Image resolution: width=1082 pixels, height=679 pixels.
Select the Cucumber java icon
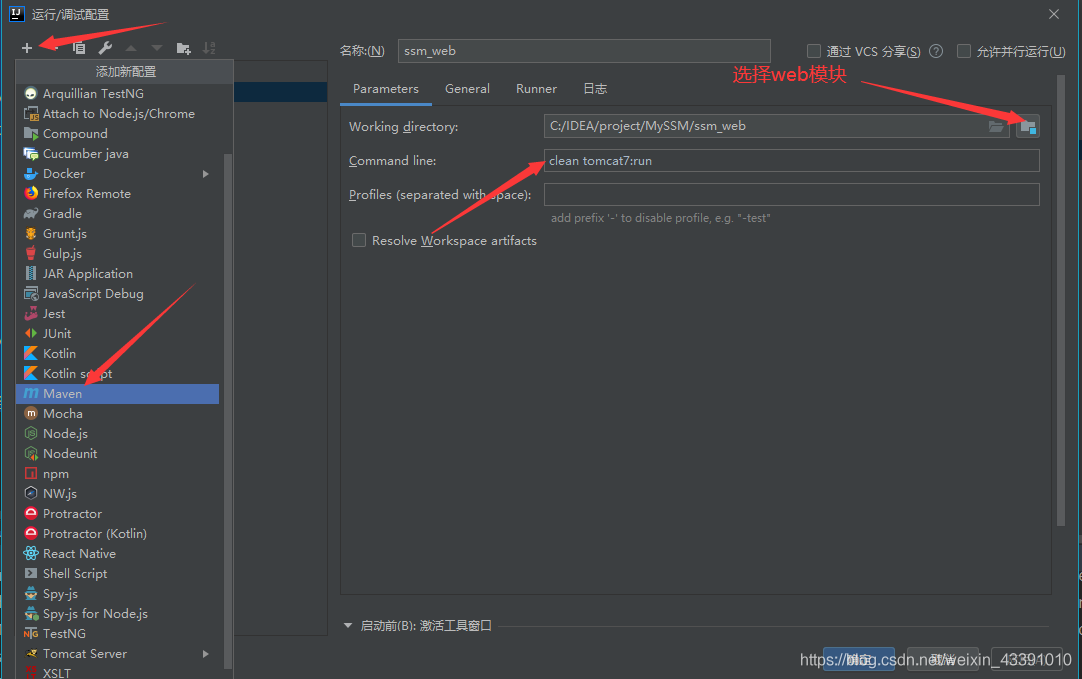(30, 153)
